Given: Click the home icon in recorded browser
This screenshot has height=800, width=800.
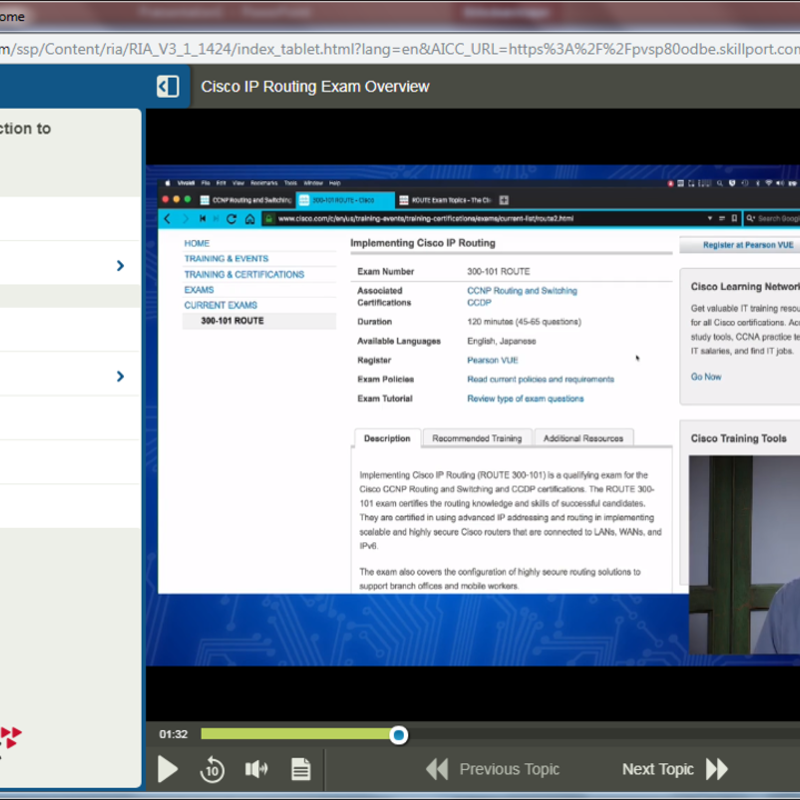Looking at the screenshot, I should 250,219.
